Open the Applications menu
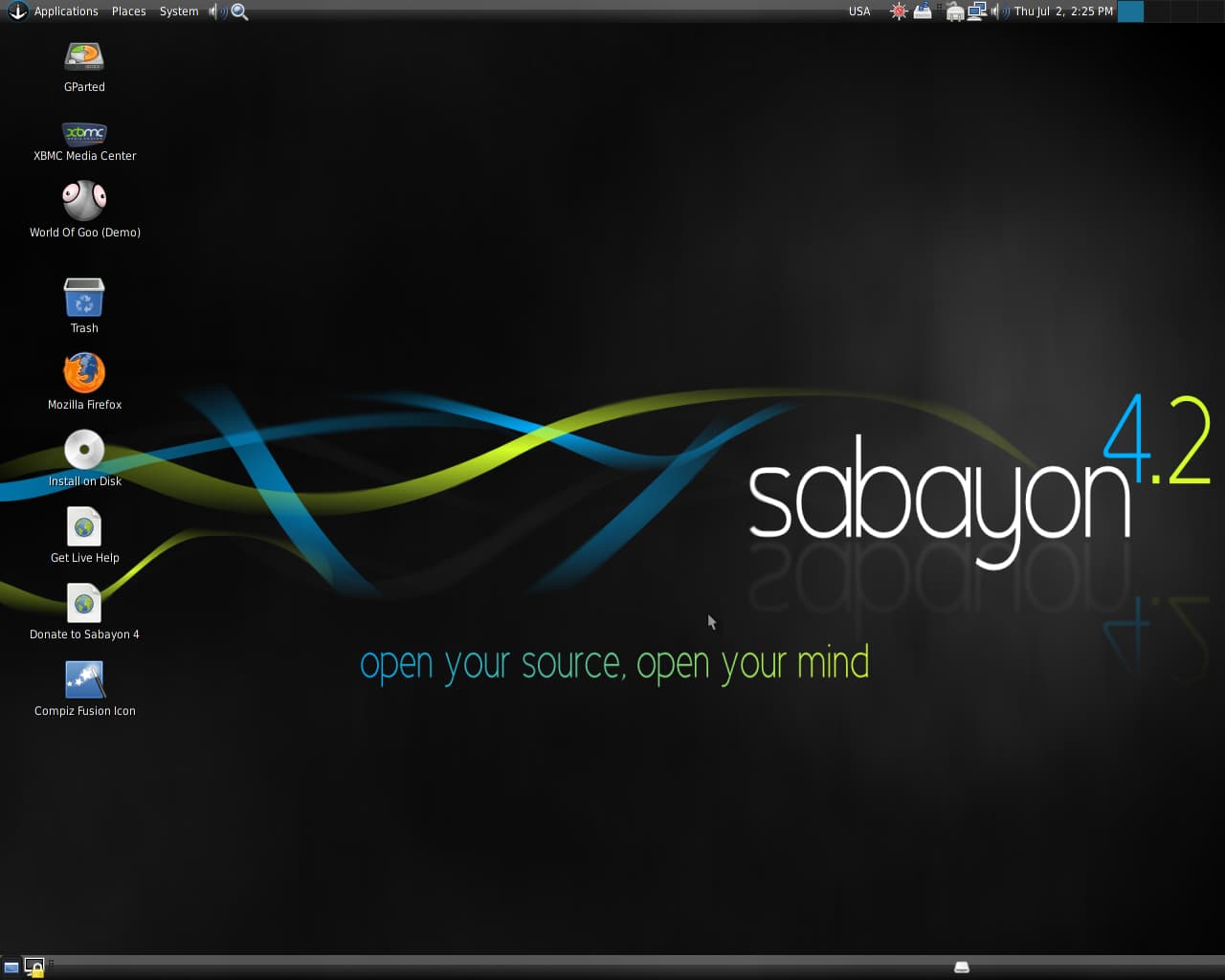Screen dimensions: 1225x980 tap(65, 11)
